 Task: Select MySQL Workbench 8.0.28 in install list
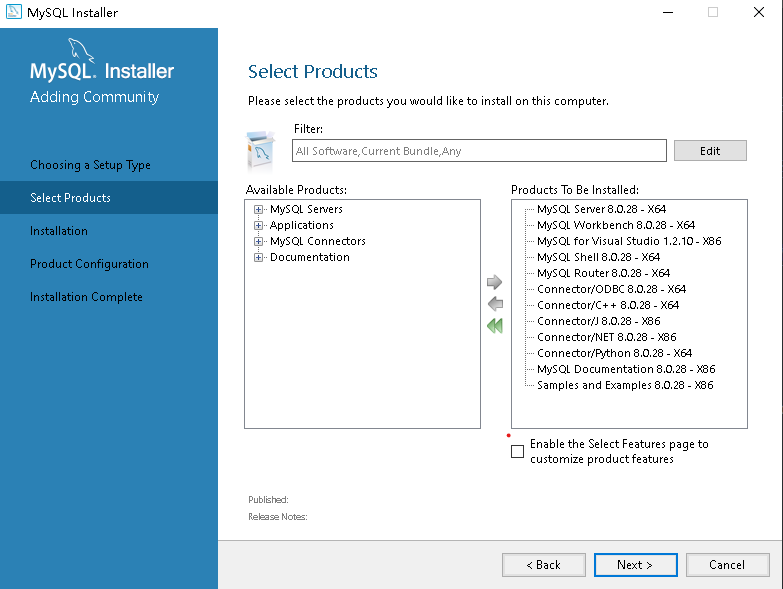615,225
